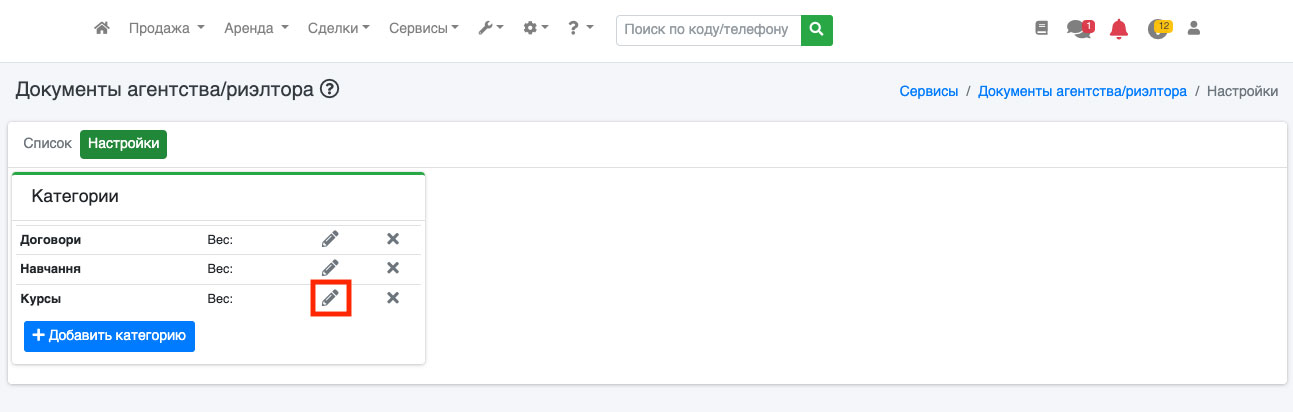Click Вес: label in Навчання row

[220, 269]
